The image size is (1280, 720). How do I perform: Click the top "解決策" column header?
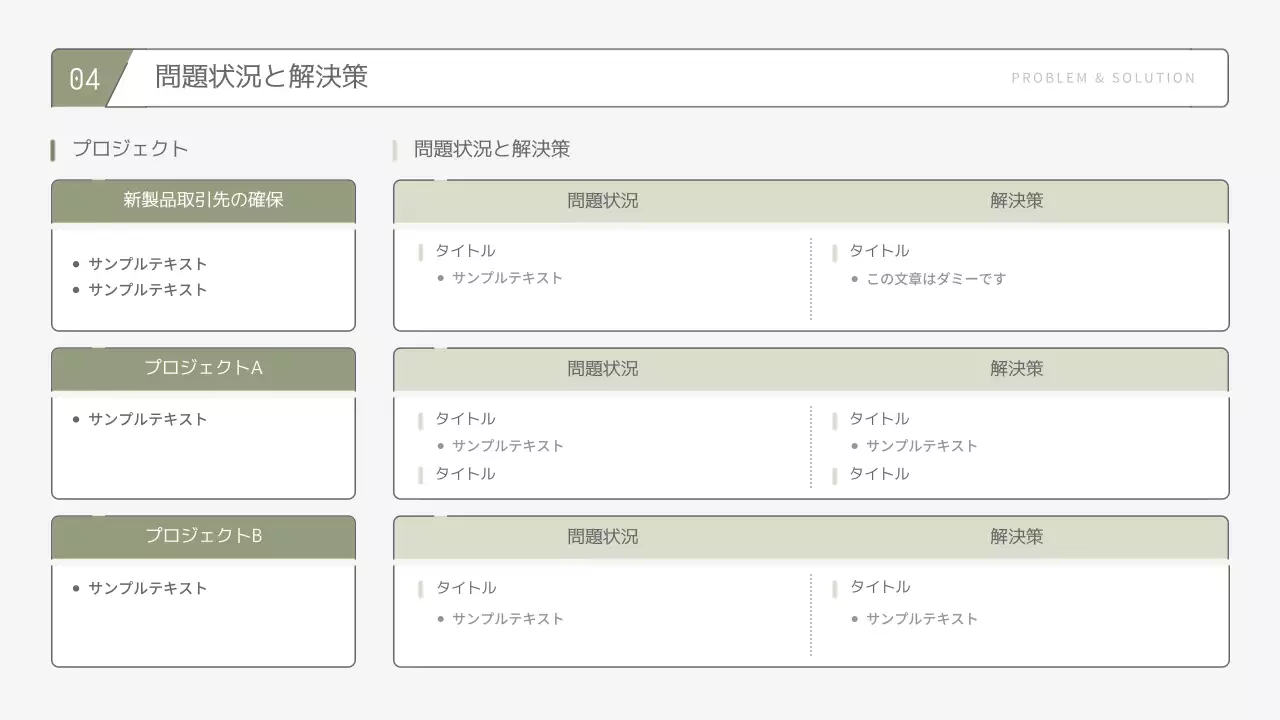[1017, 200]
